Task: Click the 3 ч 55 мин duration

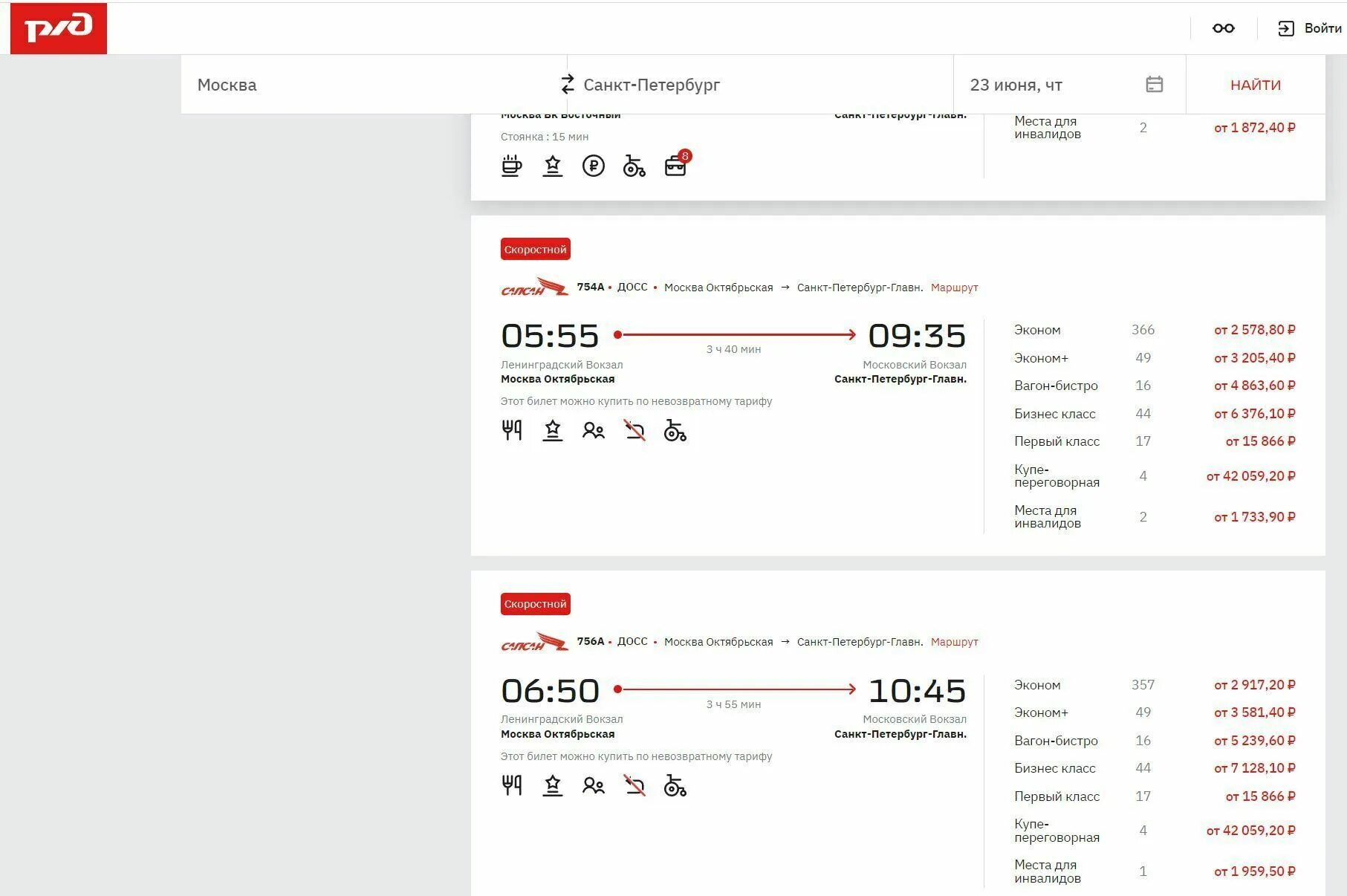Action: (x=733, y=704)
